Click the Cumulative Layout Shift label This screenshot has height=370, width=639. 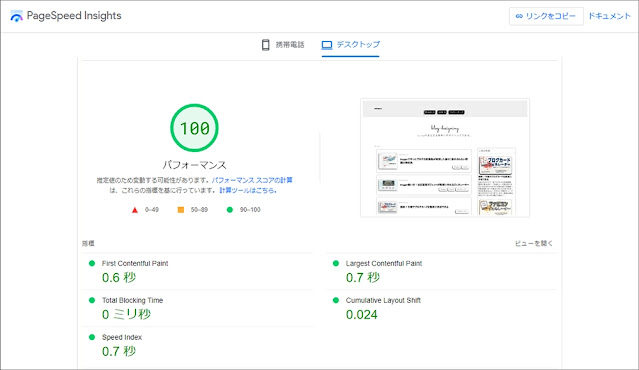pos(383,300)
